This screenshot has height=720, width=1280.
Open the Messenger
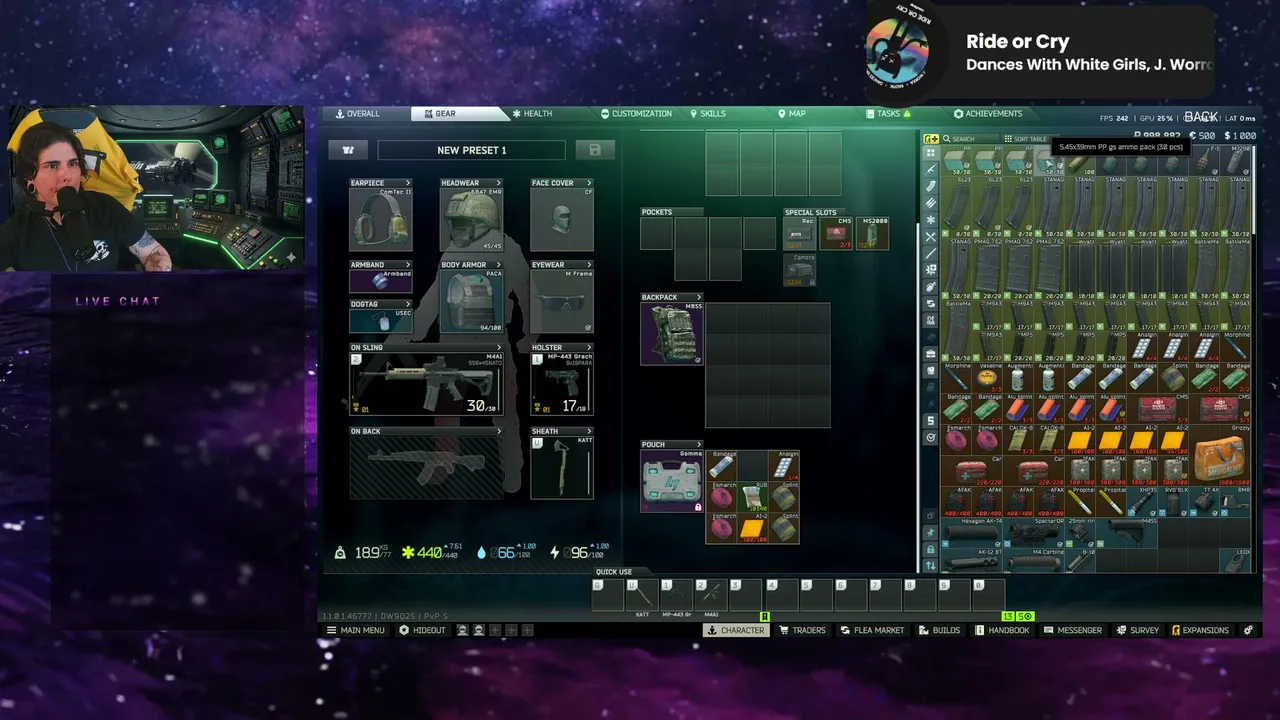point(1072,630)
